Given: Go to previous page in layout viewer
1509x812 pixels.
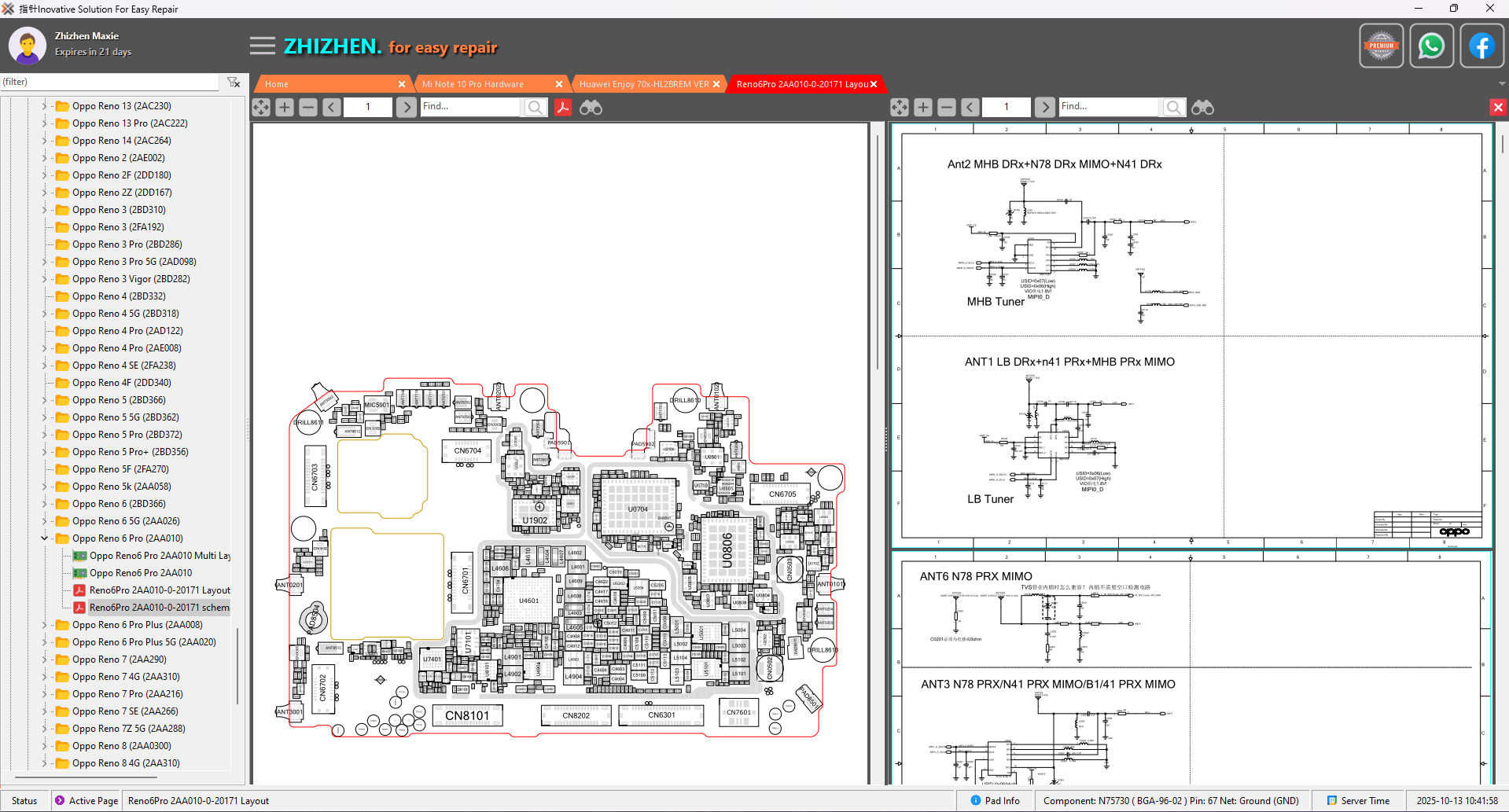Looking at the screenshot, I should pos(332,107).
